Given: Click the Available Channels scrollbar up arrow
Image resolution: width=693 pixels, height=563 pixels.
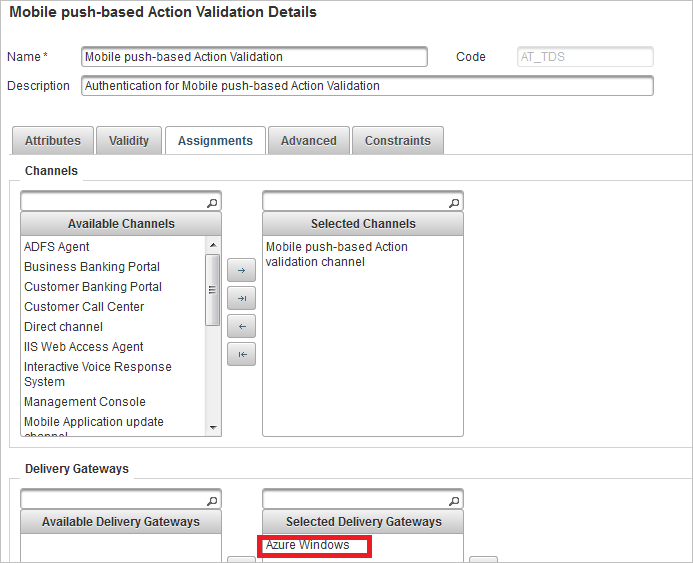Looking at the screenshot, I should click(213, 245).
